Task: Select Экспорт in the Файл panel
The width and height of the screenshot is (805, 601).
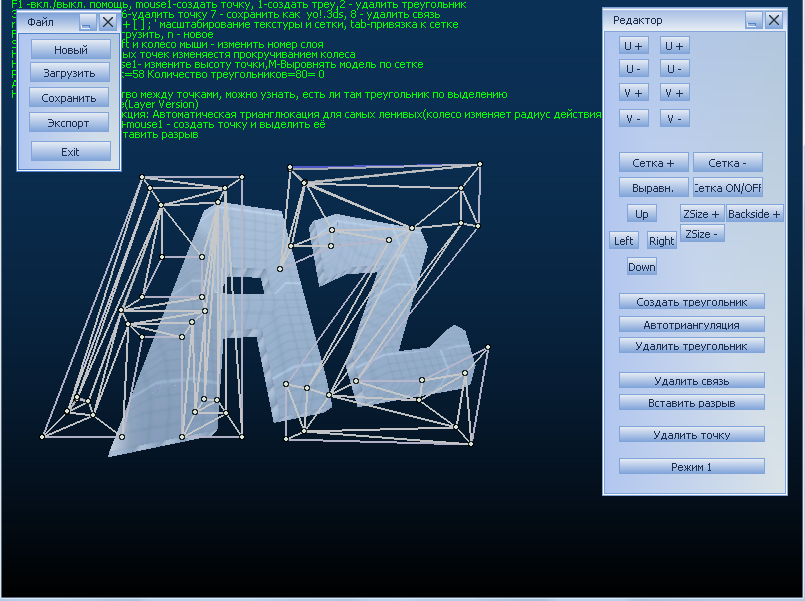Action: (x=70, y=123)
